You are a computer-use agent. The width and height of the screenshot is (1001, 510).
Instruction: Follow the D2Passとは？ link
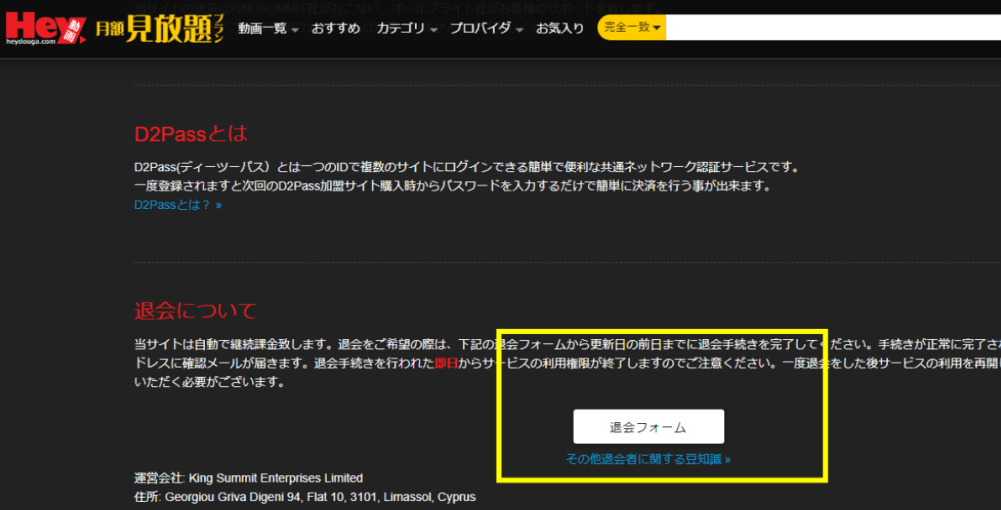[178, 206]
